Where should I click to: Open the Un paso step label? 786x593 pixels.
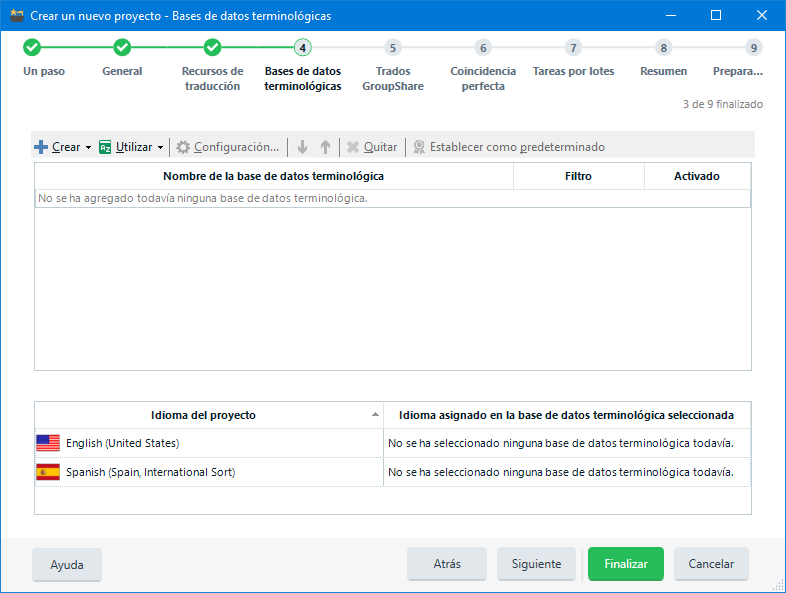point(44,71)
